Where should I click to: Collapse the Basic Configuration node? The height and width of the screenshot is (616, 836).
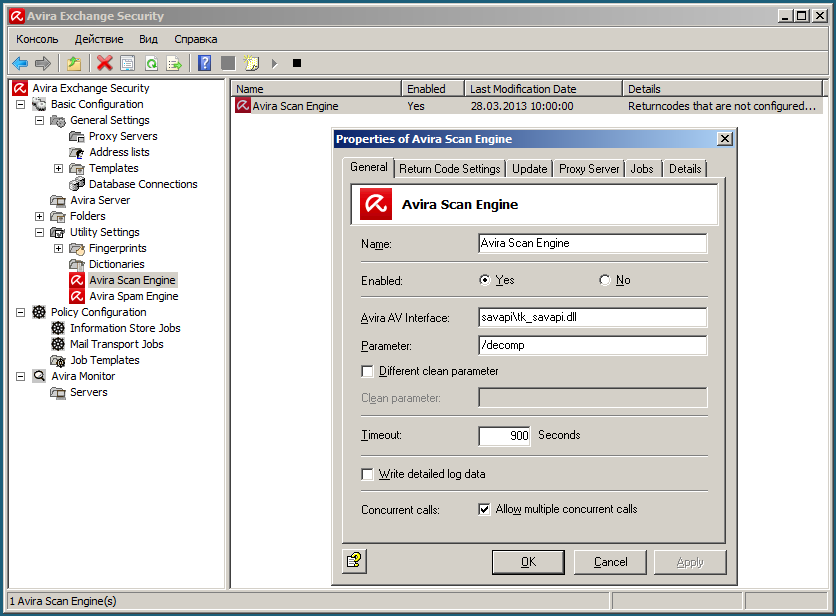point(20,104)
